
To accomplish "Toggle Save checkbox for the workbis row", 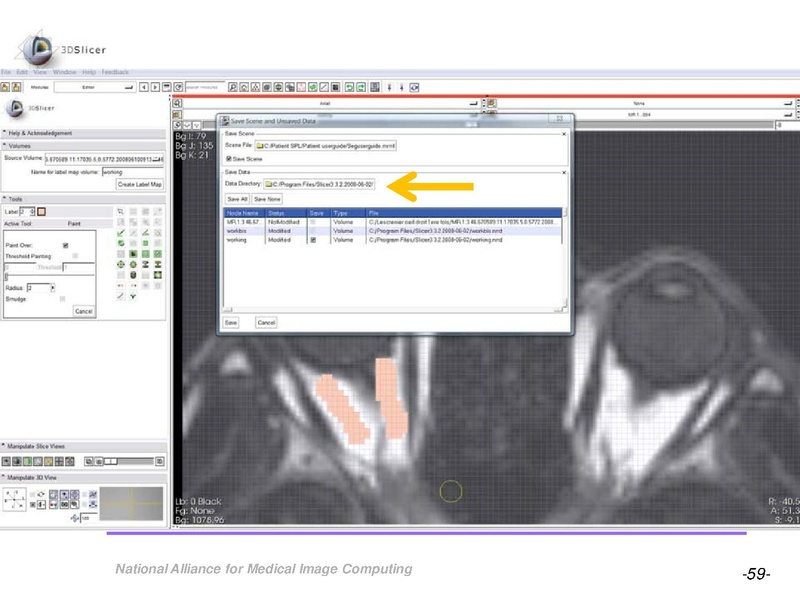I will pyautogui.click(x=313, y=231).
